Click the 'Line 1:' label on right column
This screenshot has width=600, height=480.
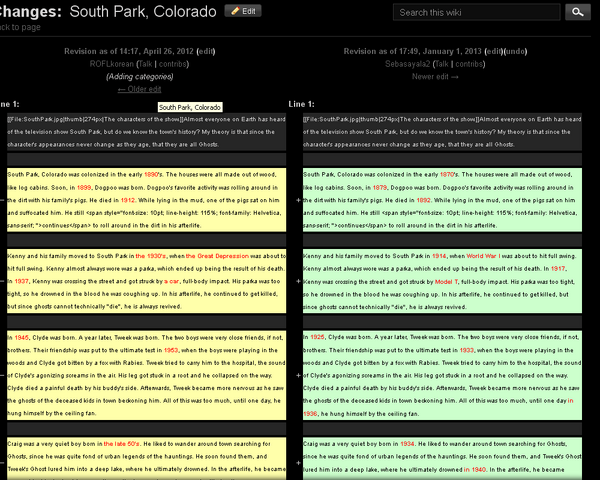(301, 104)
